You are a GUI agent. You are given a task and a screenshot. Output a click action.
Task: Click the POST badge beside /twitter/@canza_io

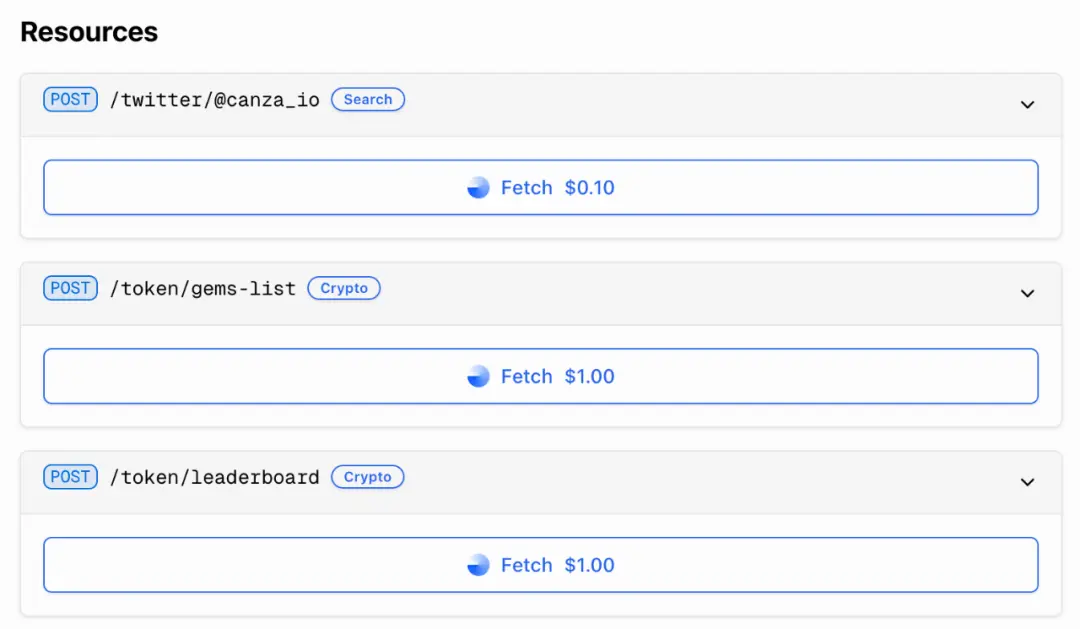click(x=70, y=99)
